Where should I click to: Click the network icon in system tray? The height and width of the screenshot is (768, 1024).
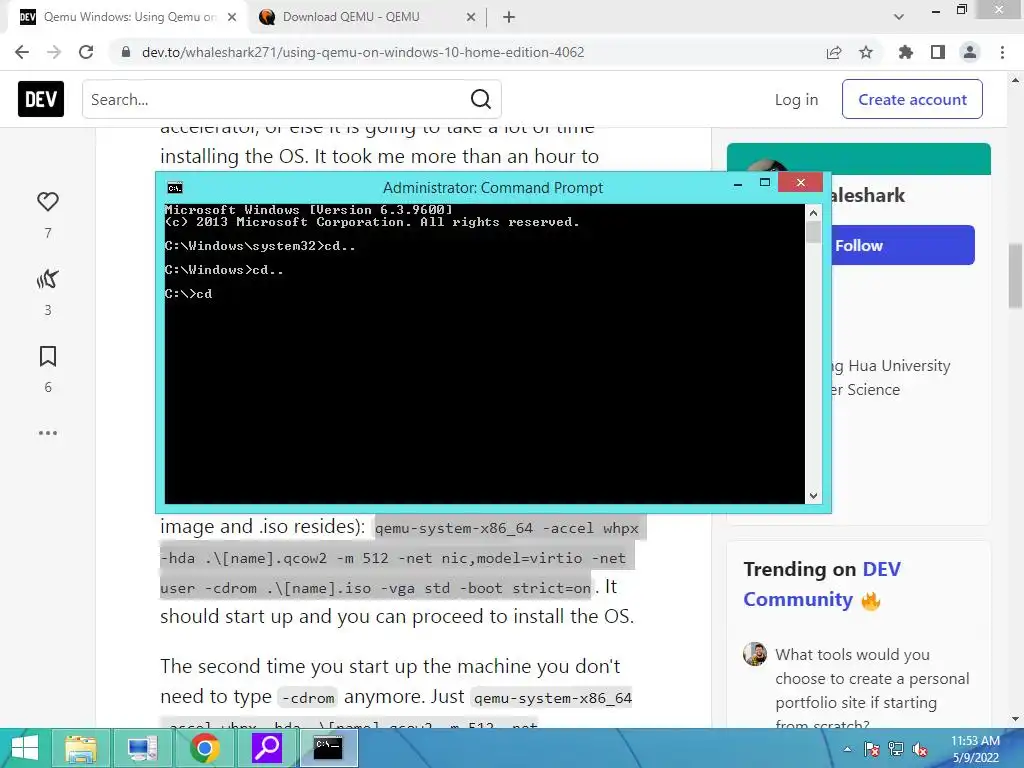(x=896, y=750)
